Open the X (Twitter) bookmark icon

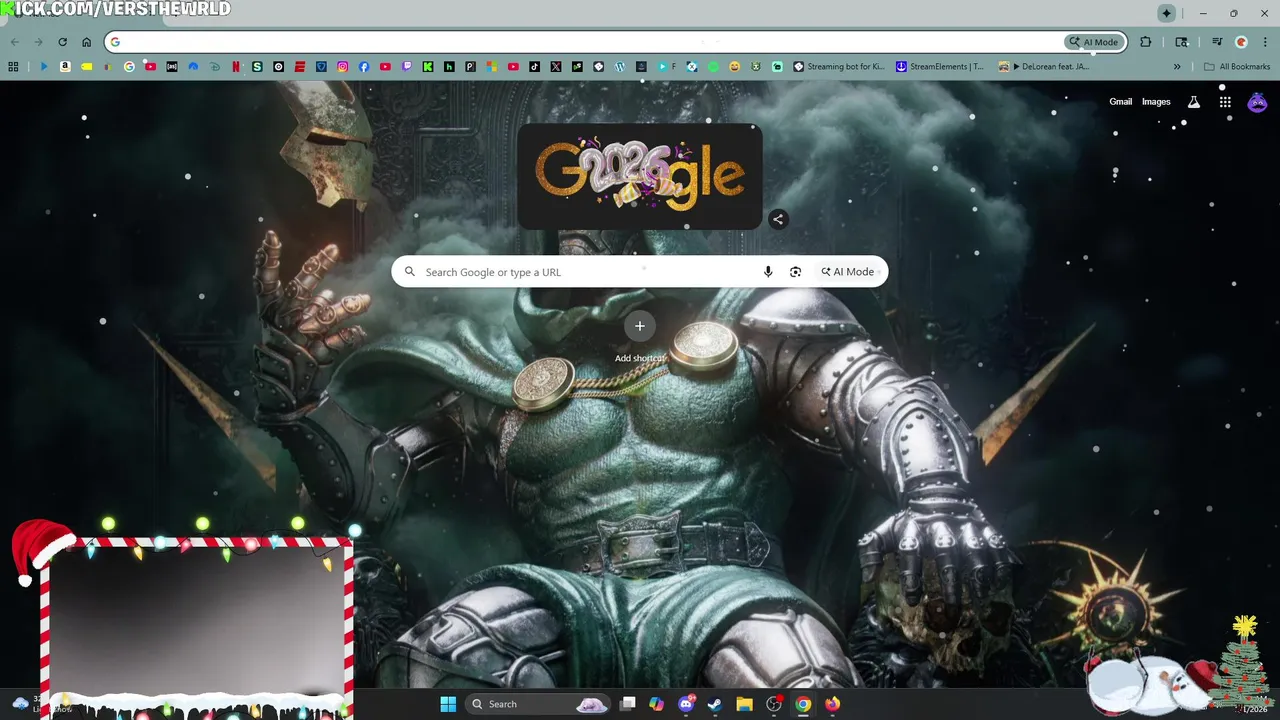tap(556, 67)
